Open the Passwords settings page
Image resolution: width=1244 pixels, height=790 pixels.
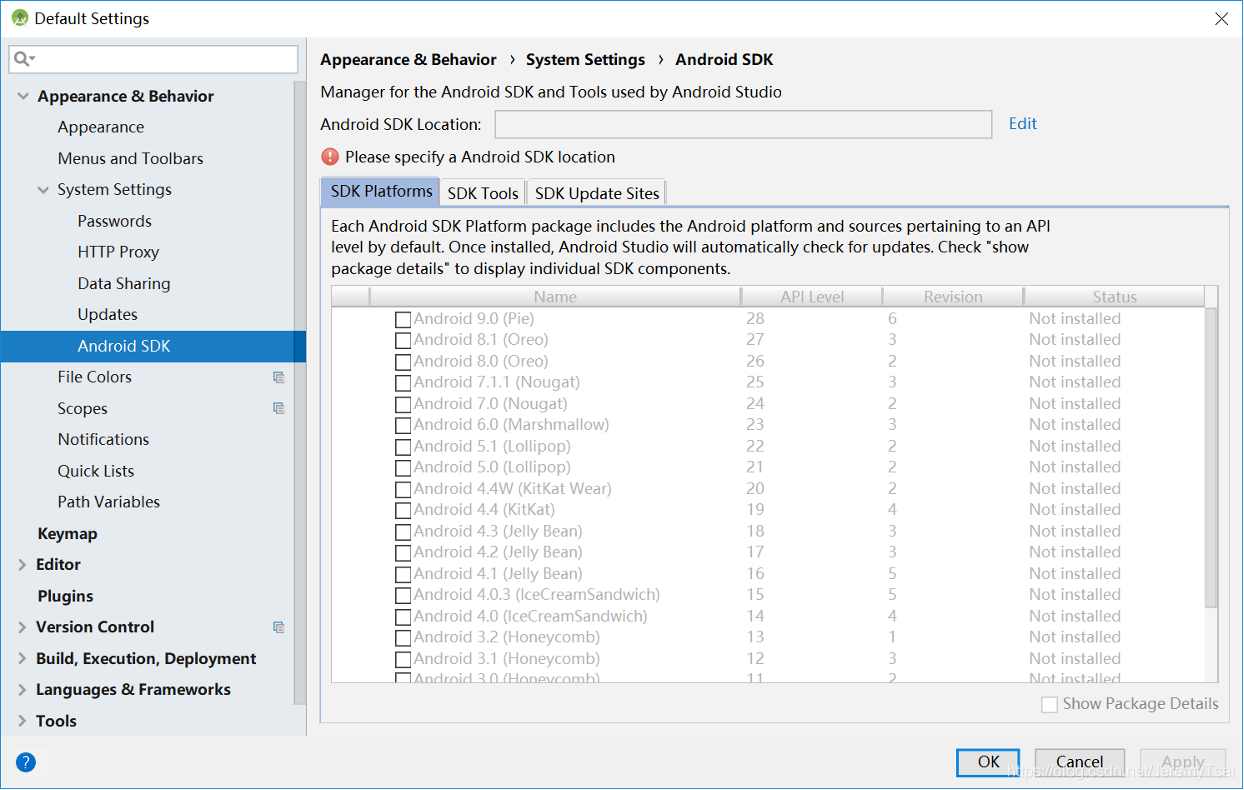coord(115,221)
